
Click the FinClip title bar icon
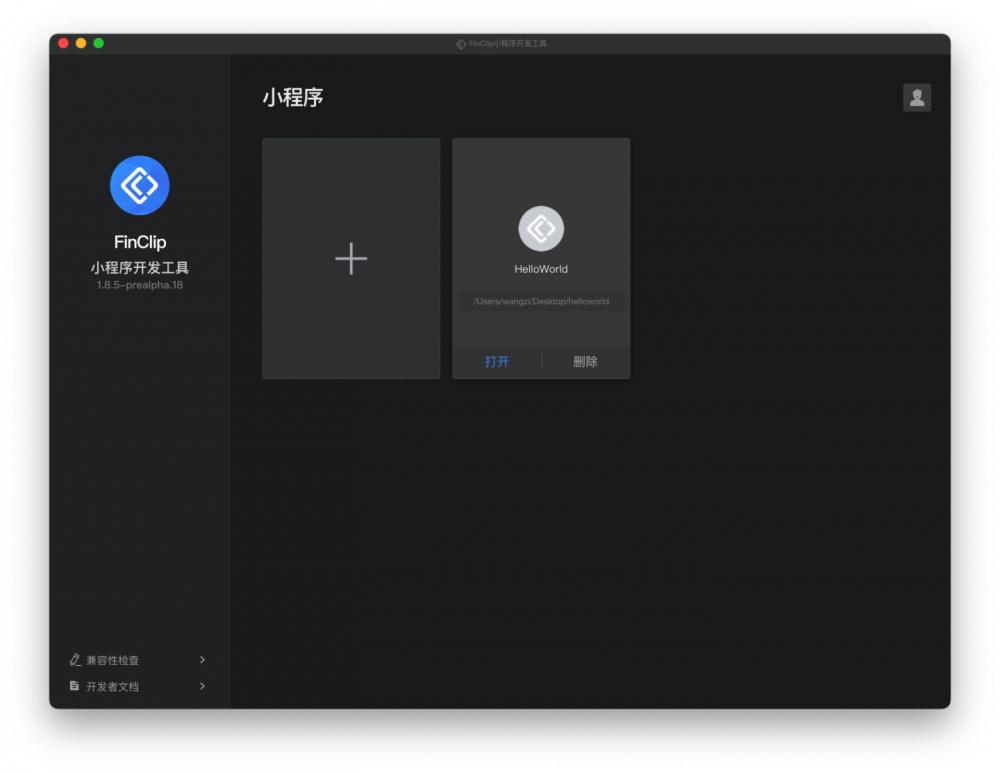click(460, 44)
